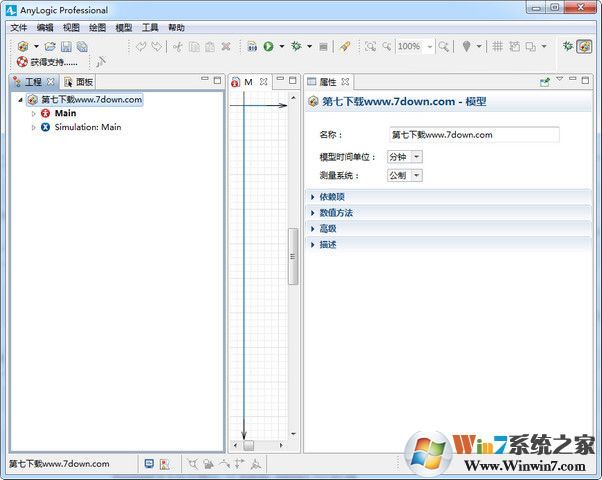
Task: Collapse the 第七下载www.7down.com tree node
Action: click(20, 100)
